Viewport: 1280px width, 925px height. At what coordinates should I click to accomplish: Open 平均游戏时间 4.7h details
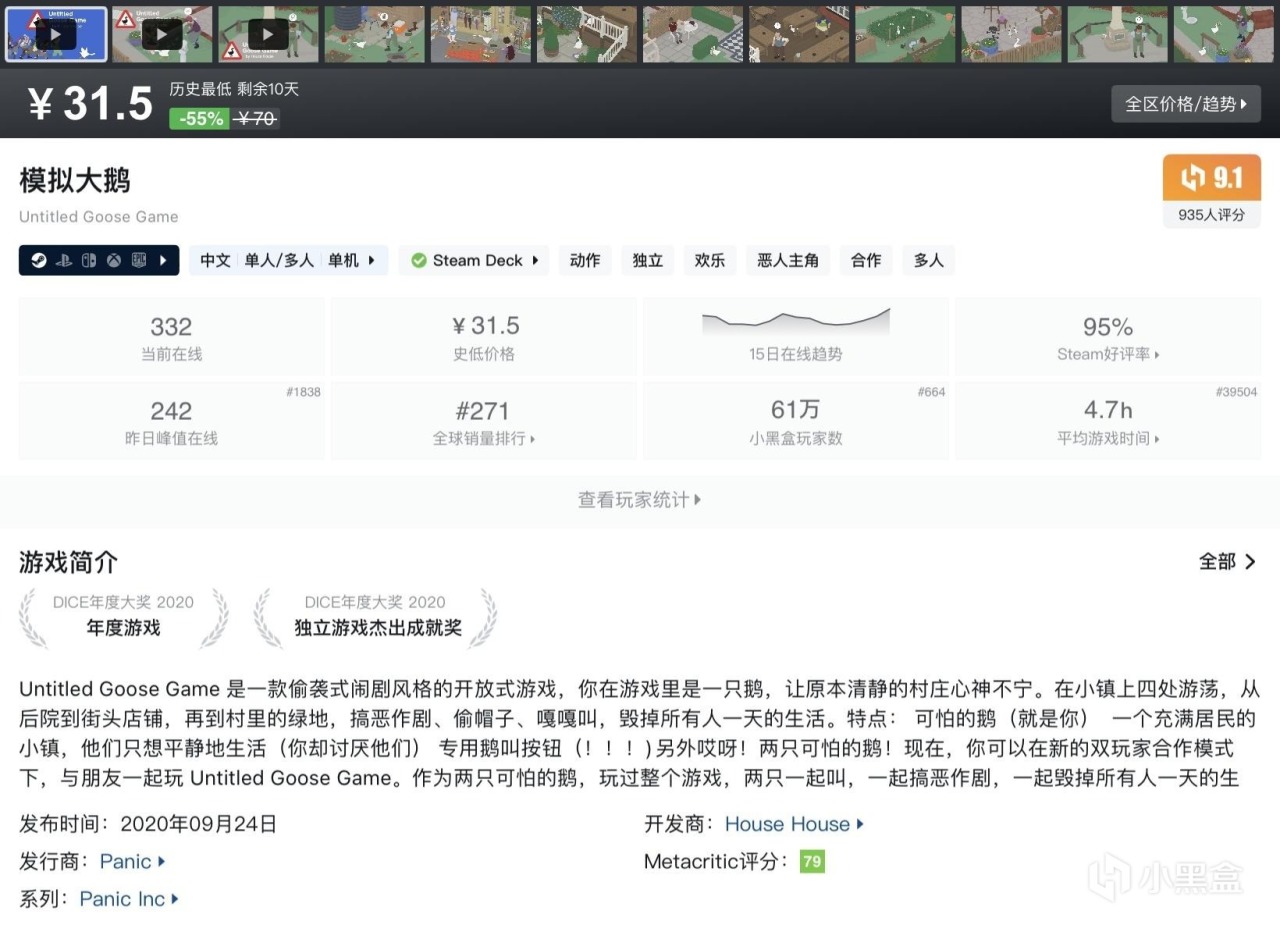click(x=1108, y=422)
